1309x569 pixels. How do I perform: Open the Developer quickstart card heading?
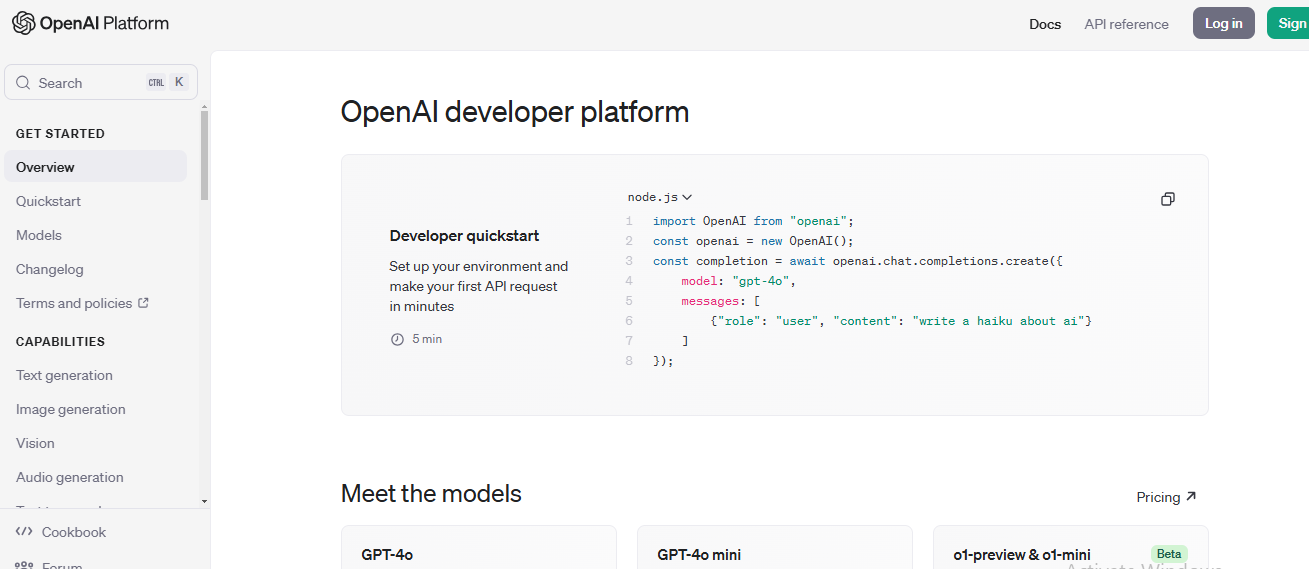pos(464,236)
